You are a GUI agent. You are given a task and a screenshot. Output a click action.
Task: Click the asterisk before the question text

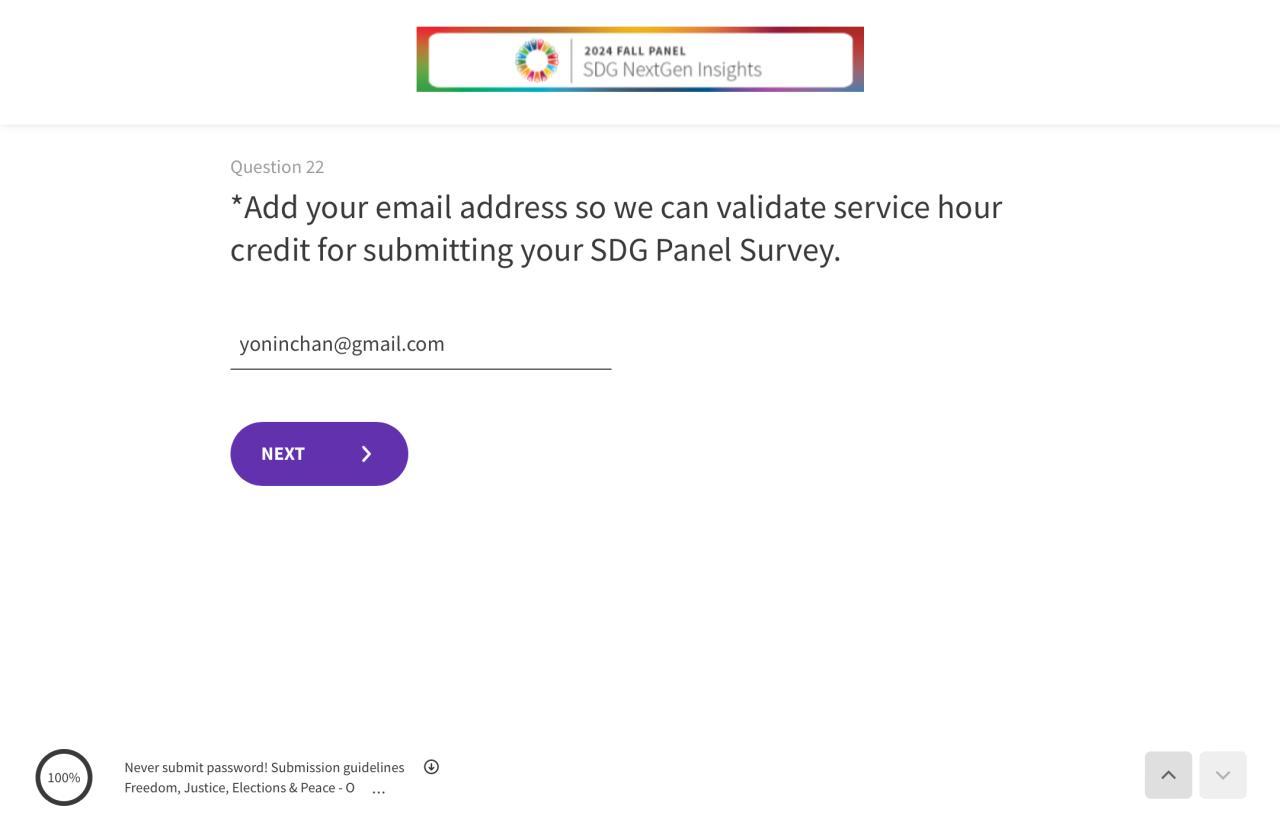pyautogui.click(x=236, y=204)
